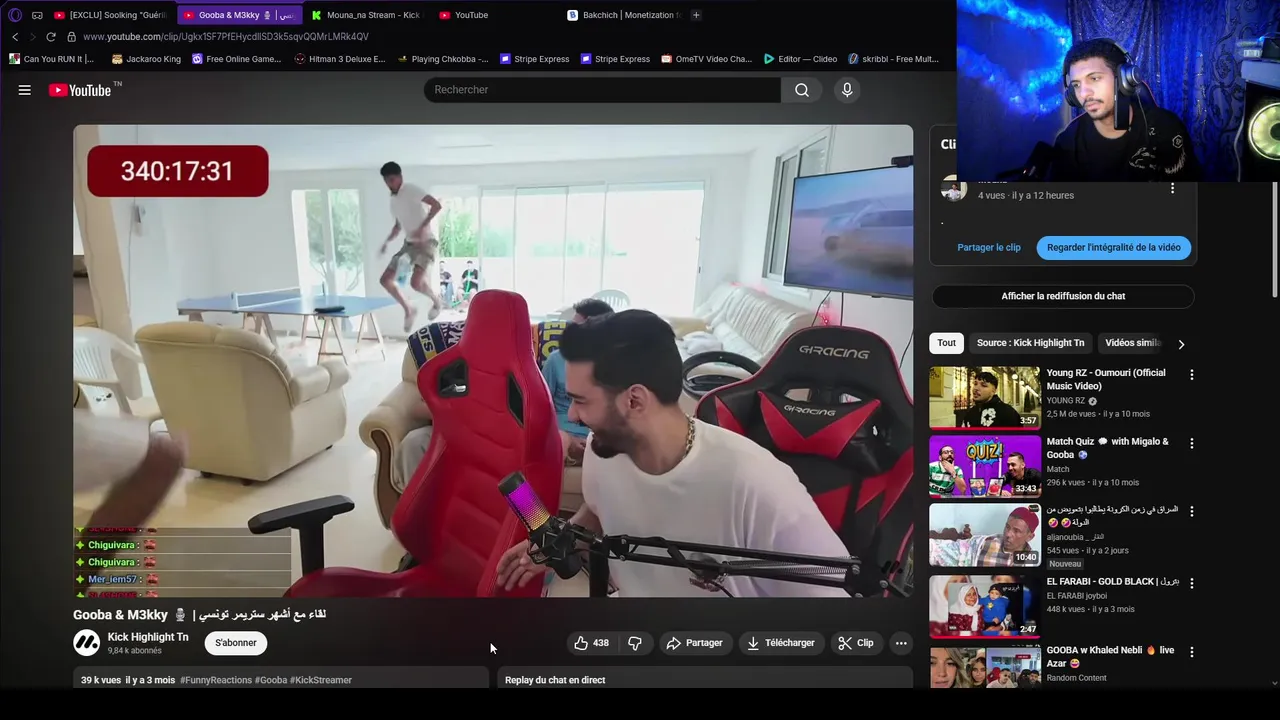Share the video using Partager

pos(694,643)
